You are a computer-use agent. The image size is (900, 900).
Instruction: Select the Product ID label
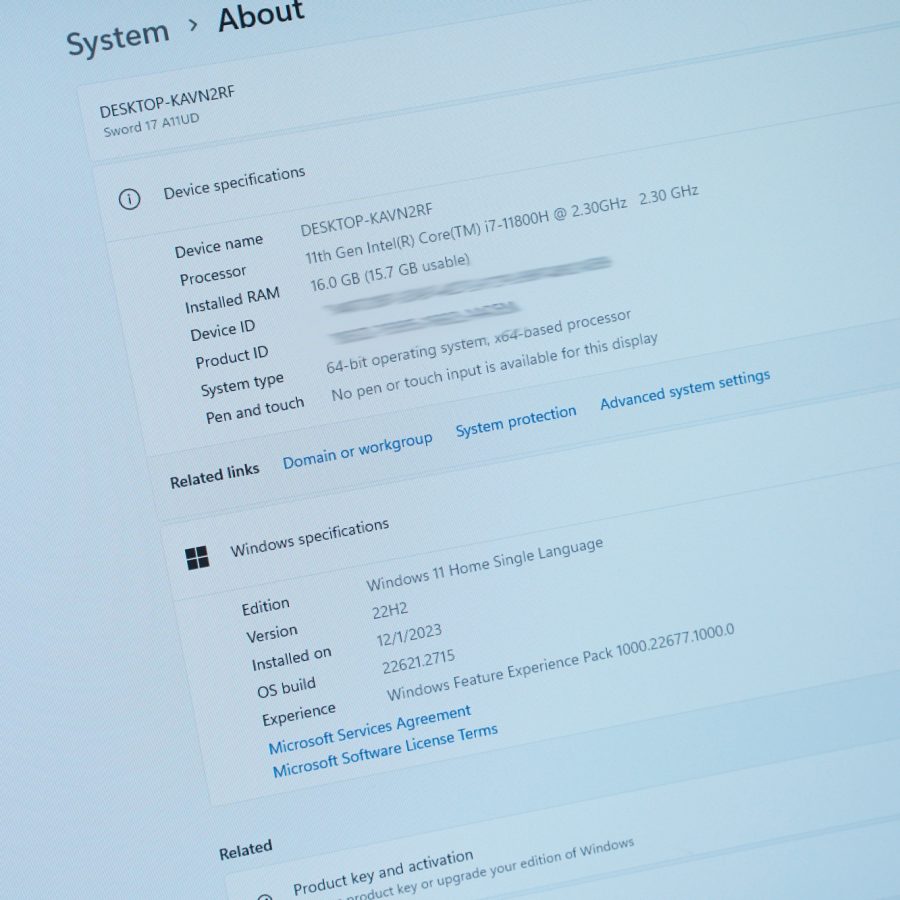[232, 356]
